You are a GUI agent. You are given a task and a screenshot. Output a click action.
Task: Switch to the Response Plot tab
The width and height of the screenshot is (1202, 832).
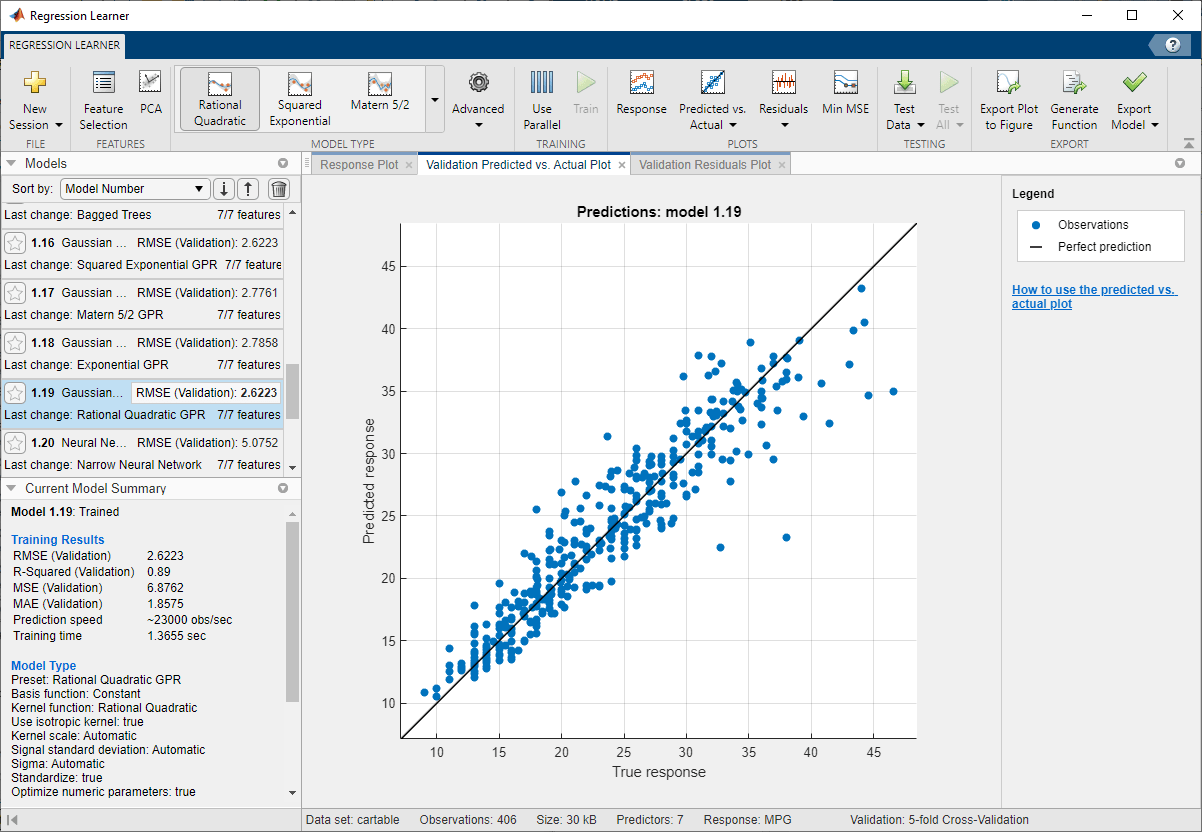coord(358,165)
